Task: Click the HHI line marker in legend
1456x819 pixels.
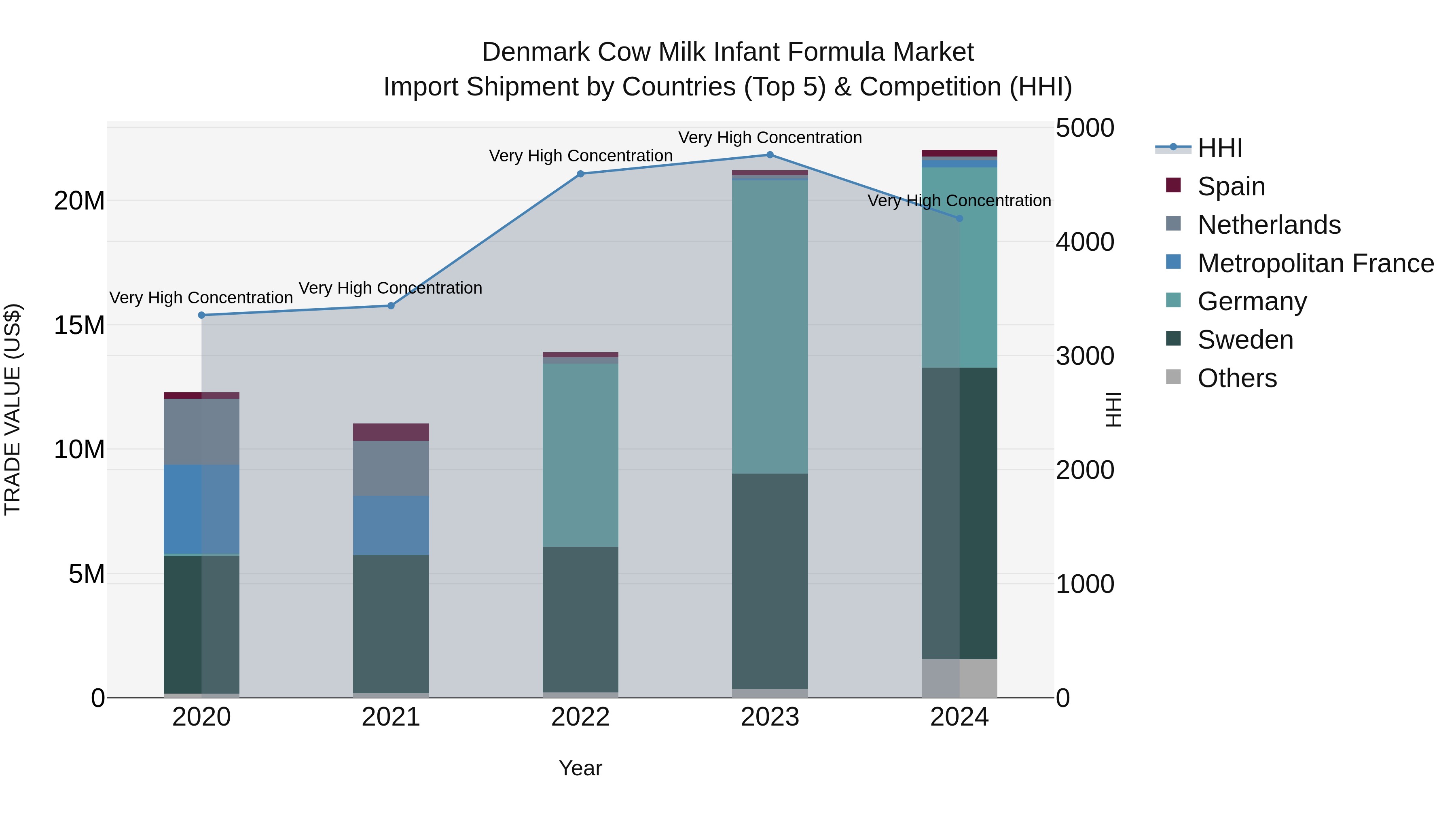Action: 1173,147
